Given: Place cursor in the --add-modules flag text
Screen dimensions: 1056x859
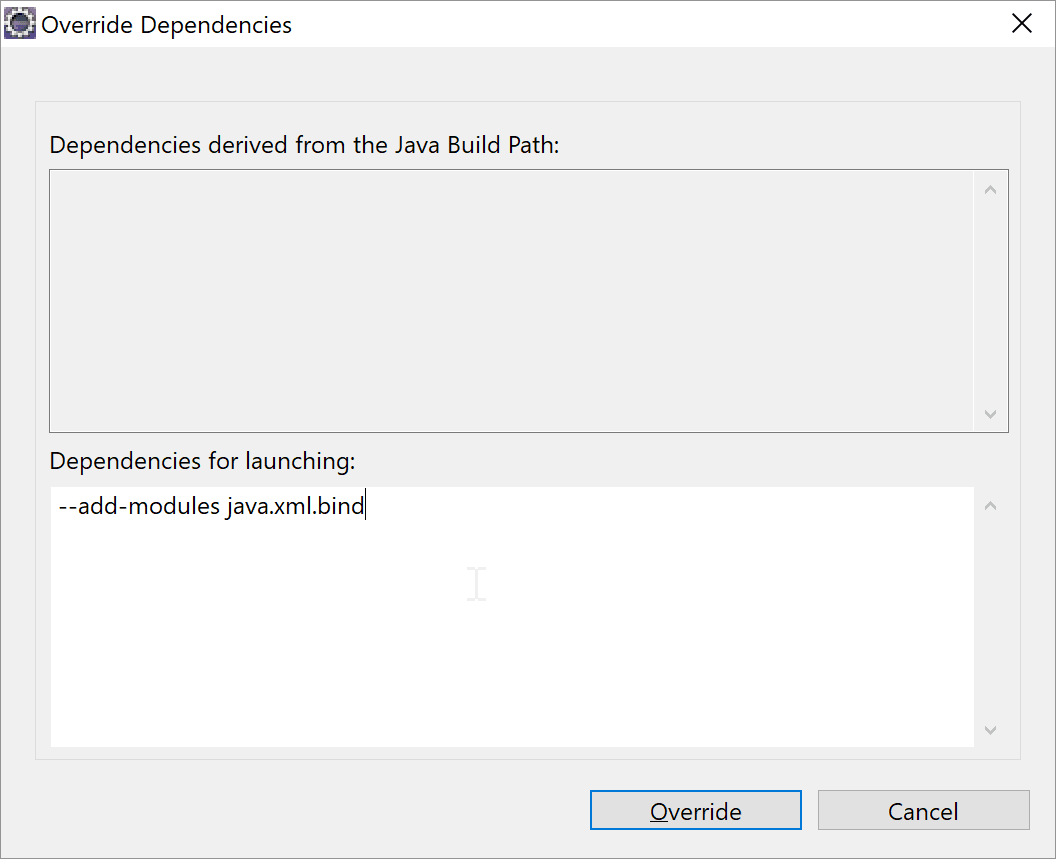Looking at the screenshot, I should click(139, 505).
